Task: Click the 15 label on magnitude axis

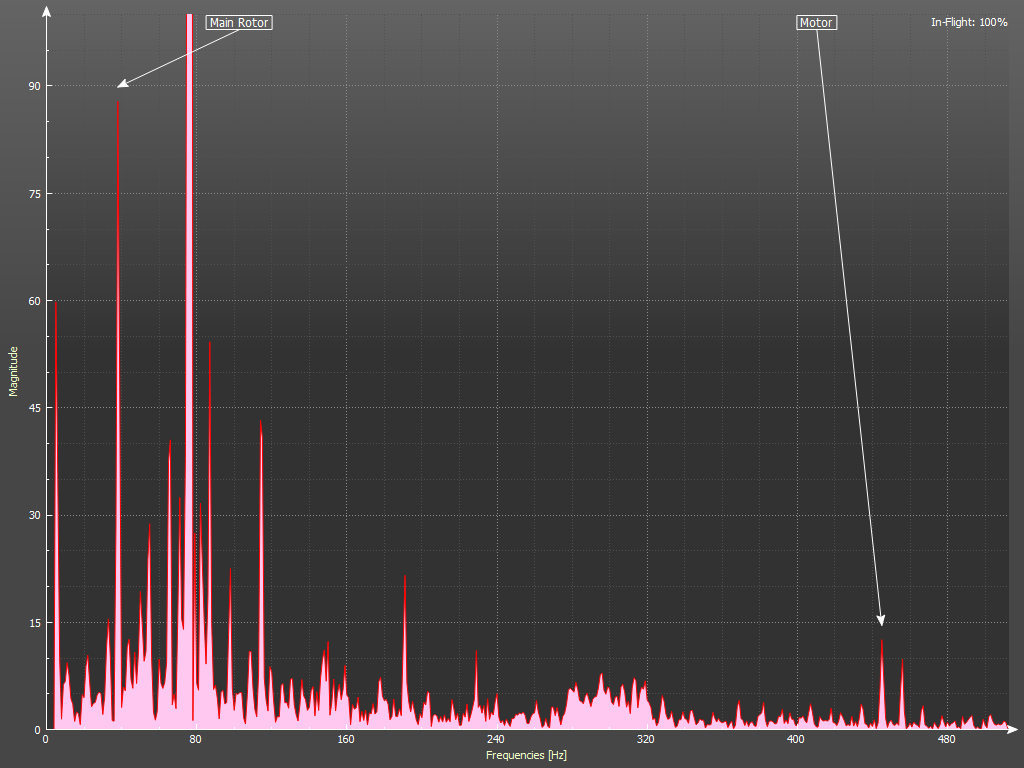Action: pyautogui.click(x=34, y=623)
